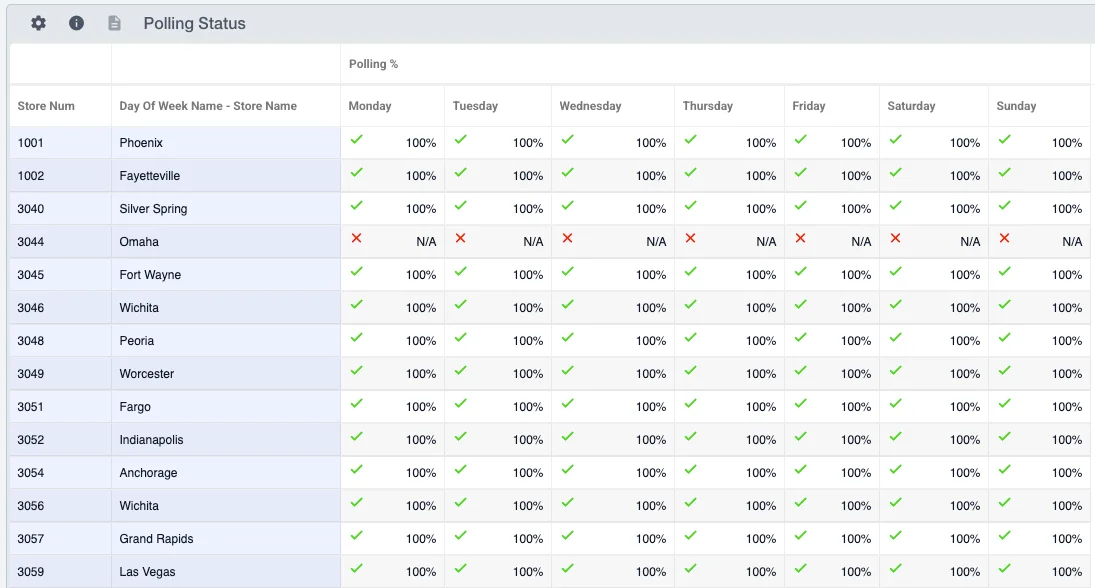Click the red X for Omaha Monday
The image size is (1095, 588).
pos(356,238)
